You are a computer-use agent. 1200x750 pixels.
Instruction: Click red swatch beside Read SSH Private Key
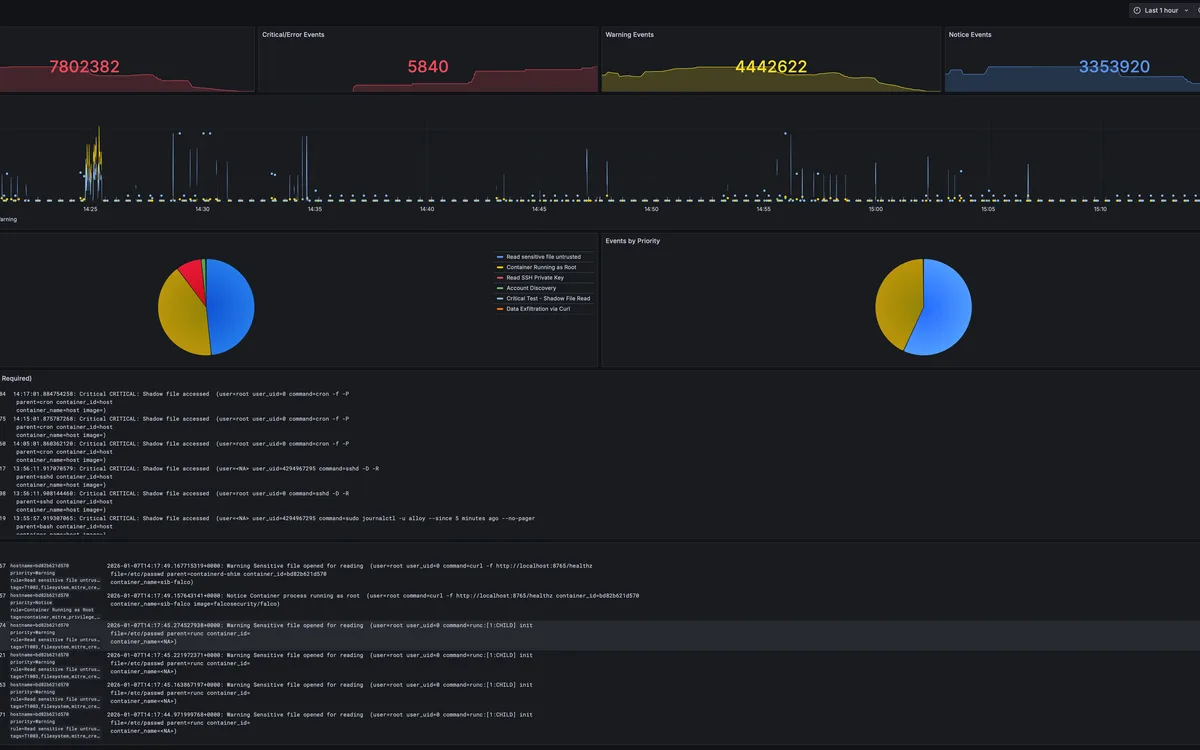pos(500,278)
